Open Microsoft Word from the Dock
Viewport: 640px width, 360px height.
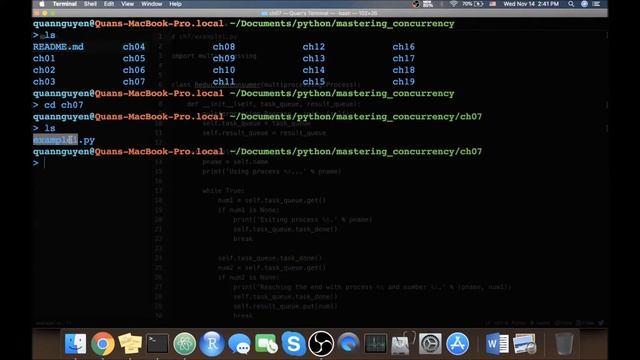tap(497, 343)
